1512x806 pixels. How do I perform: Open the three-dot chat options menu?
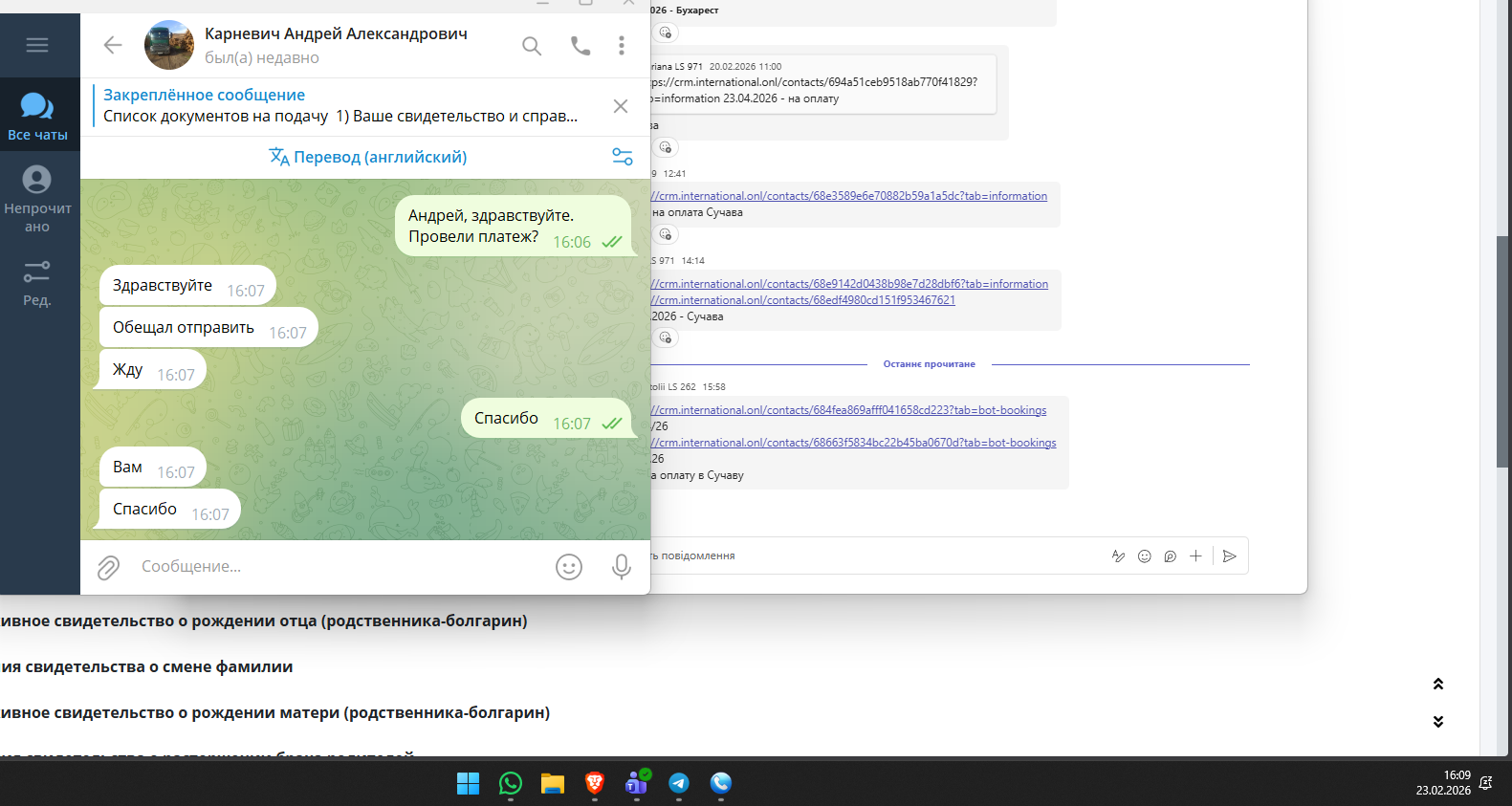622,45
